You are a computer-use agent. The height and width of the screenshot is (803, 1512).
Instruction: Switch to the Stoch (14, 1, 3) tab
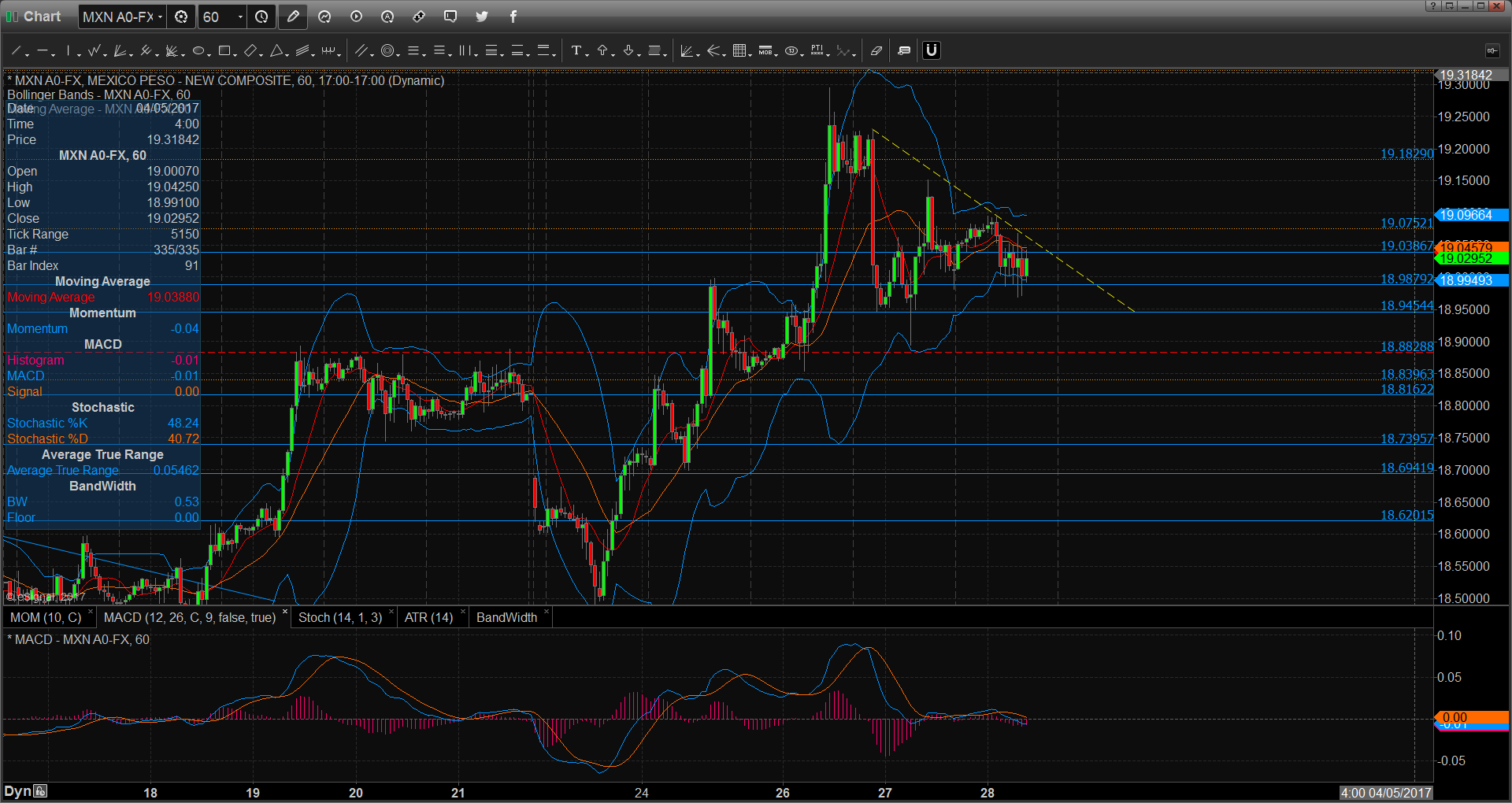(340, 618)
